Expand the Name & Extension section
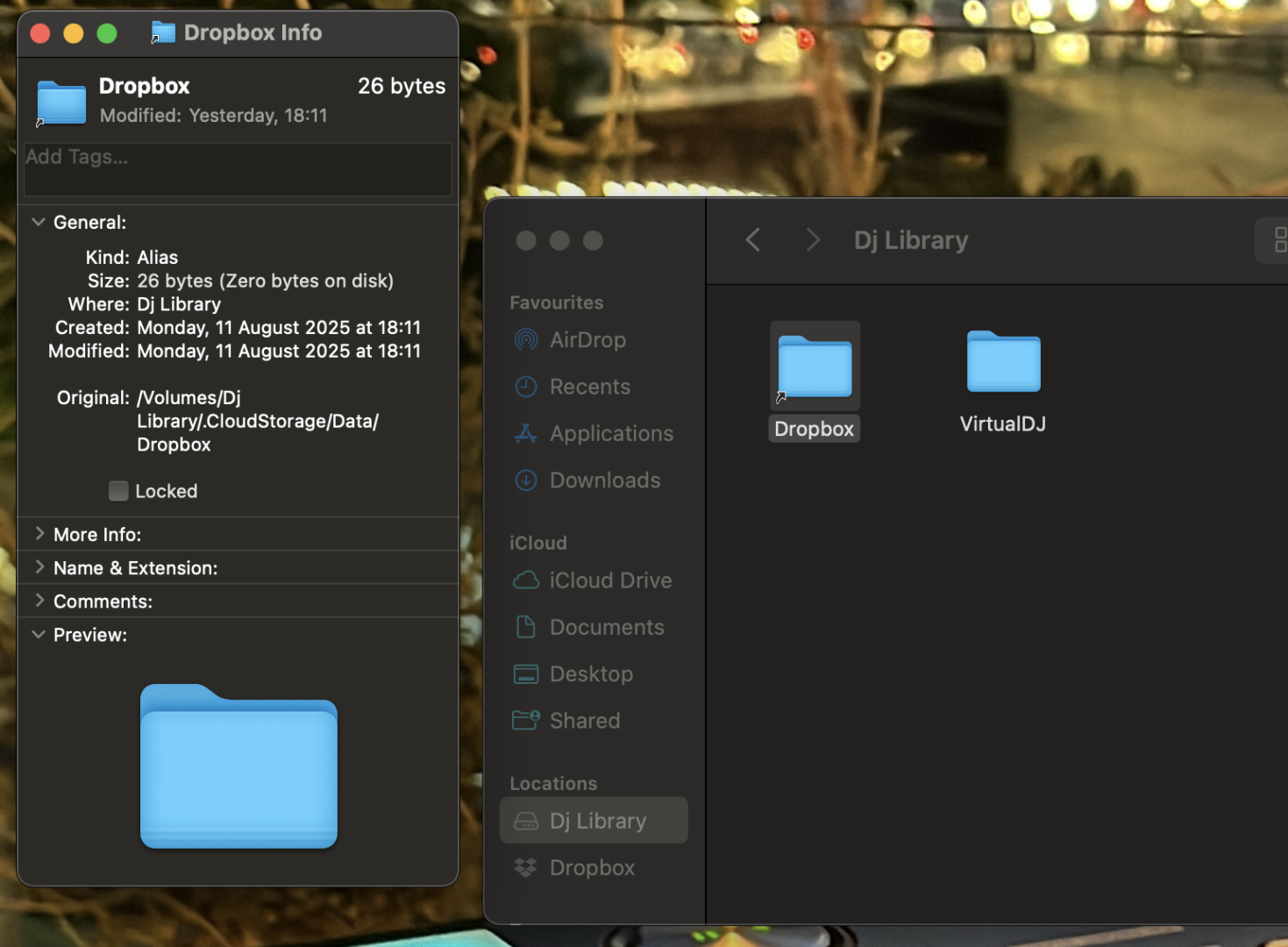The image size is (1288, 947). [39, 567]
